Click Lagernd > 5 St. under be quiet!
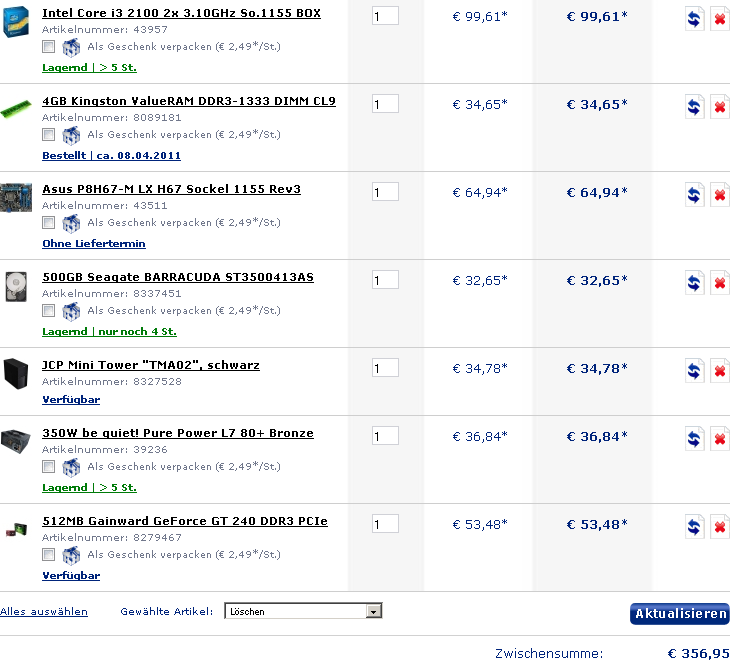Screen dimensions: 738x661 89,488
